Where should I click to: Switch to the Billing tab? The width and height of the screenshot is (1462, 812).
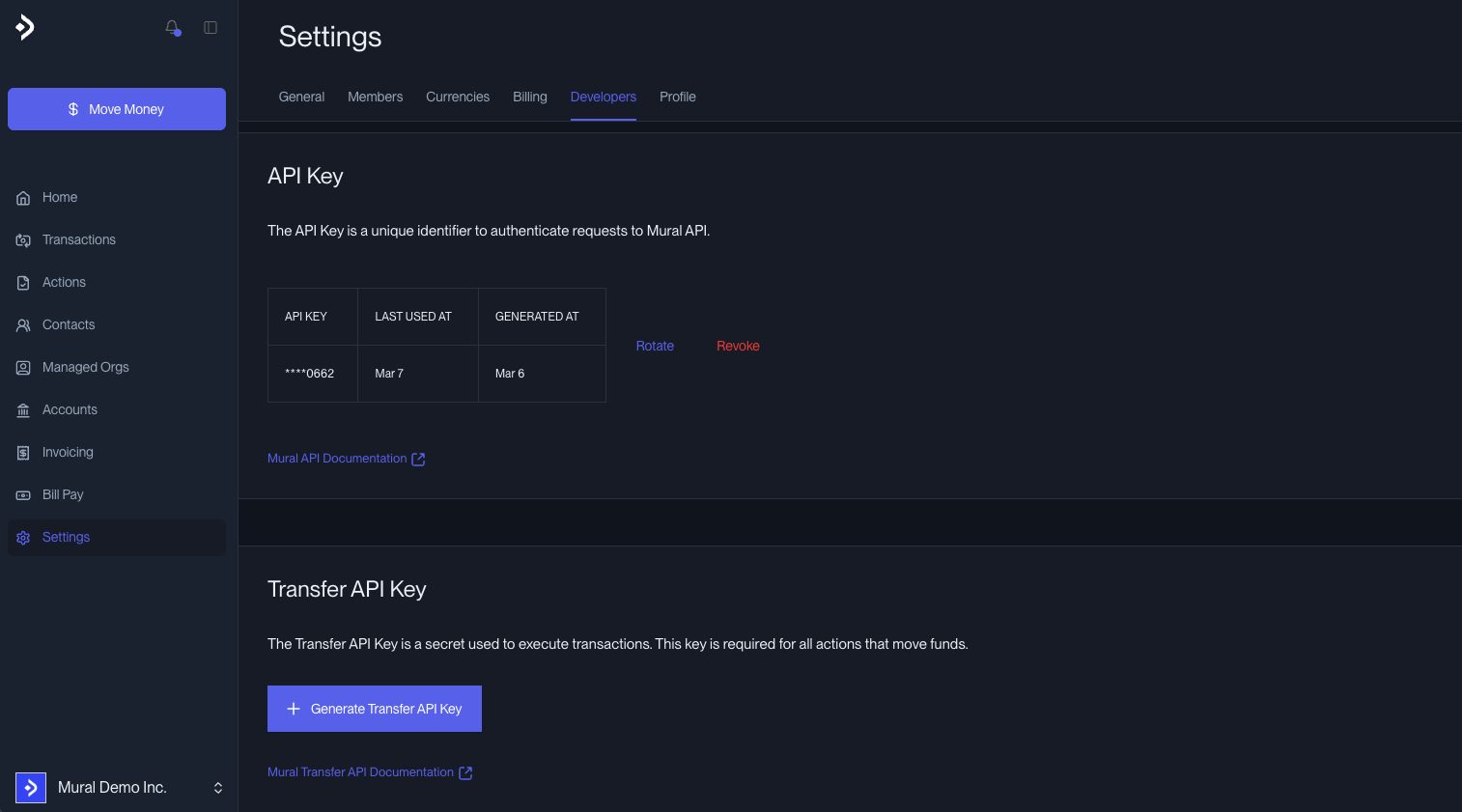529,97
